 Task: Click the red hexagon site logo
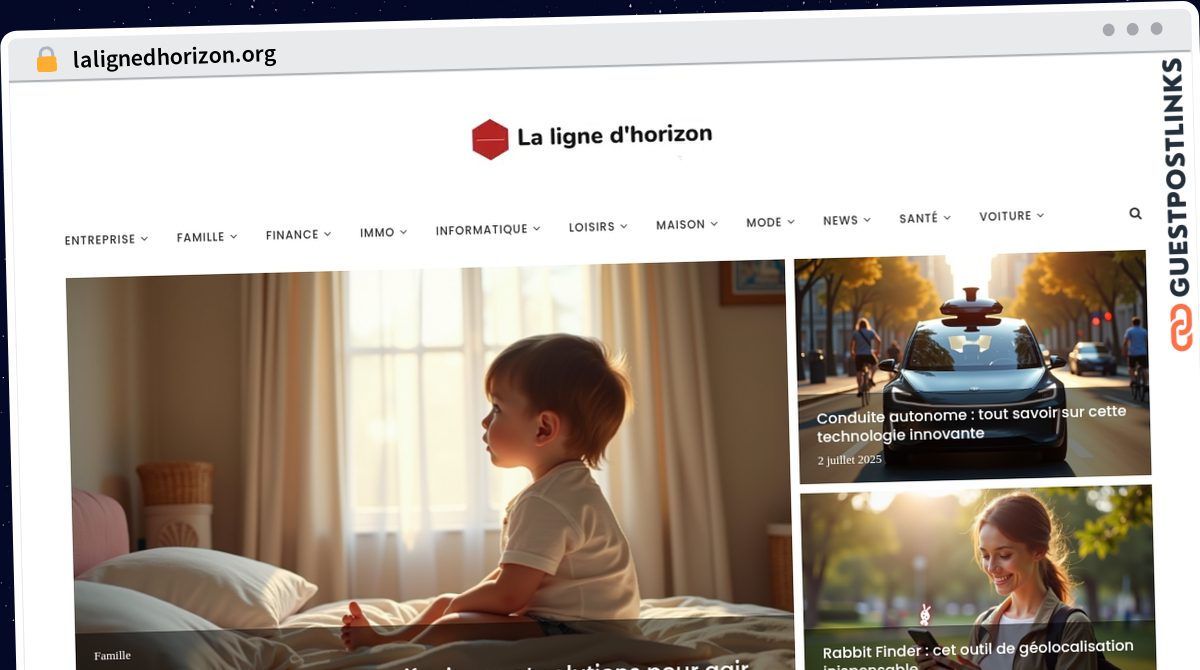pos(490,139)
